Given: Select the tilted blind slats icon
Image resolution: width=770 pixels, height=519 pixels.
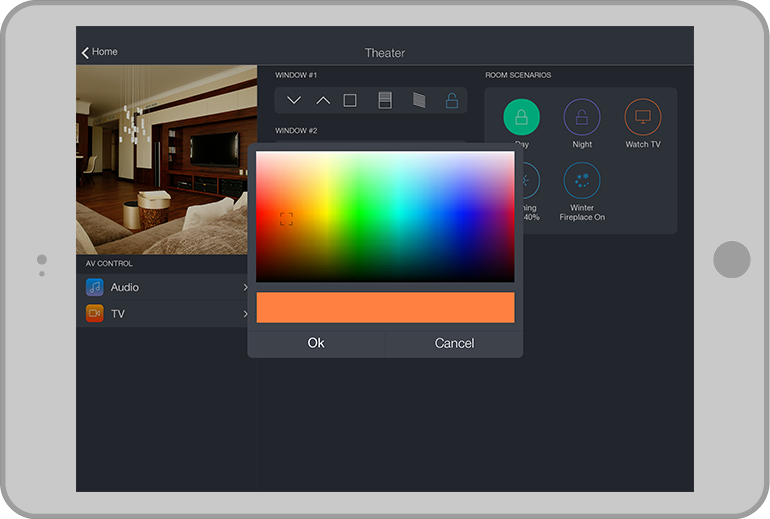Looking at the screenshot, I should 418,100.
